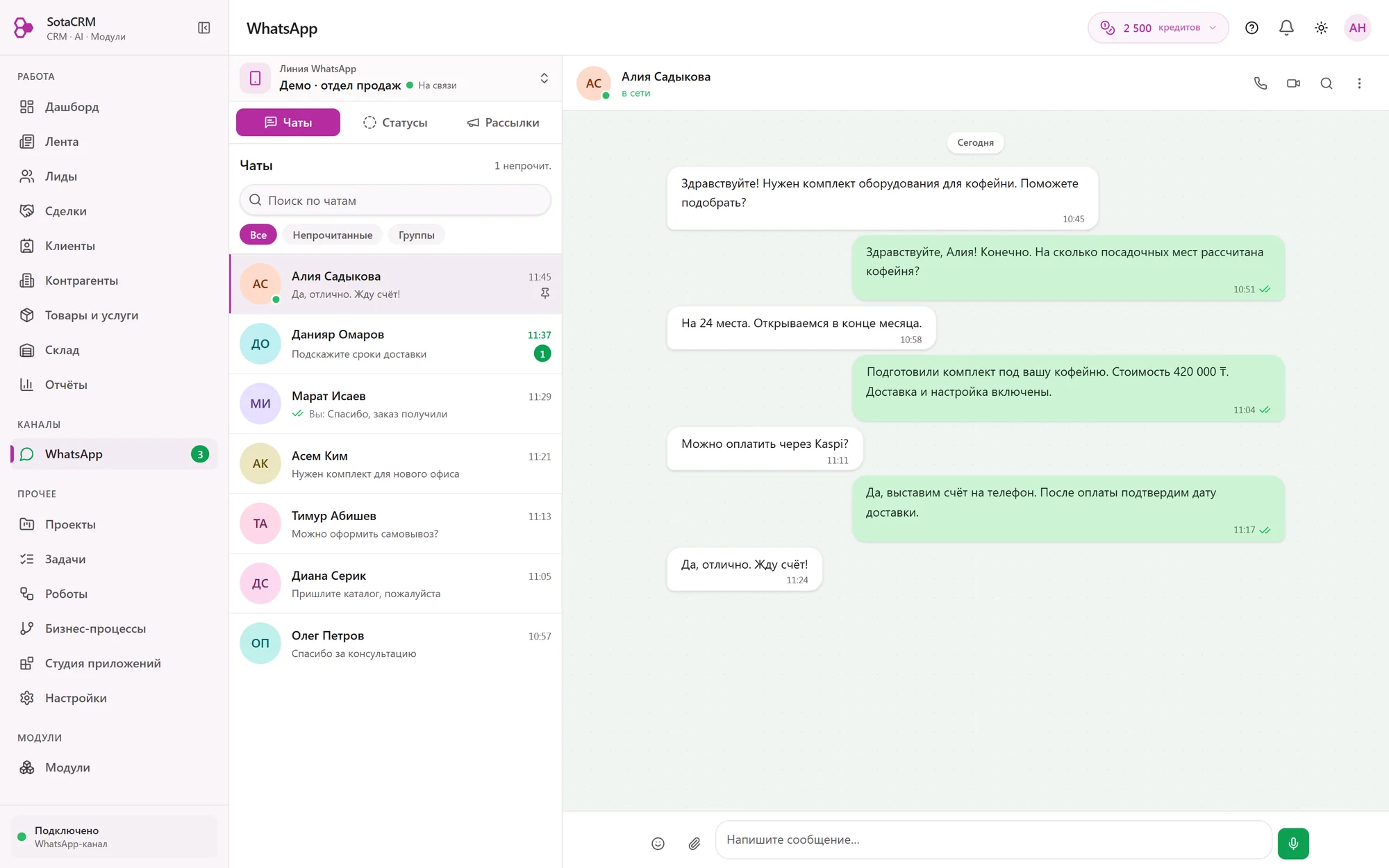The height and width of the screenshot is (868, 1389).
Task: Select the Алия Садыкова chat row
Action: coord(395,284)
